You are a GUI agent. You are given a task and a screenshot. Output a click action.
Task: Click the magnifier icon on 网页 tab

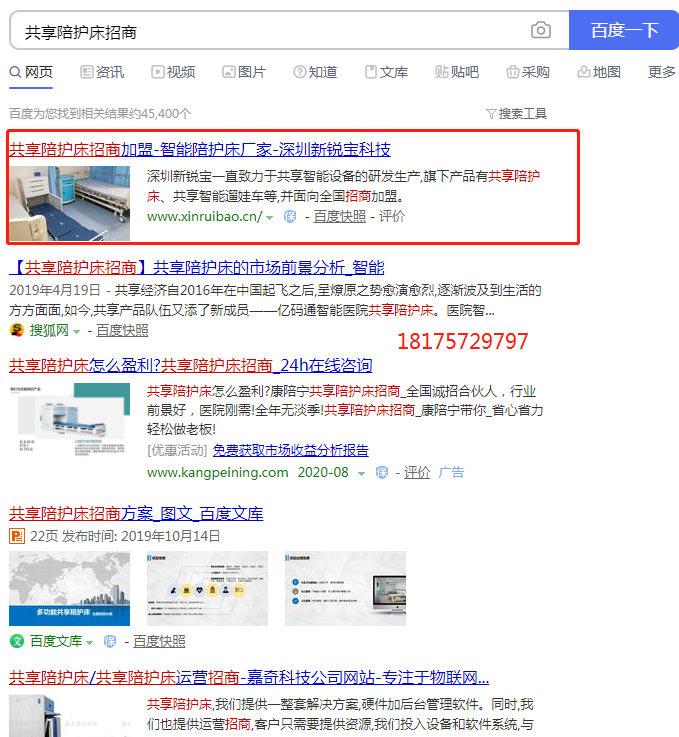coord(15,72)
